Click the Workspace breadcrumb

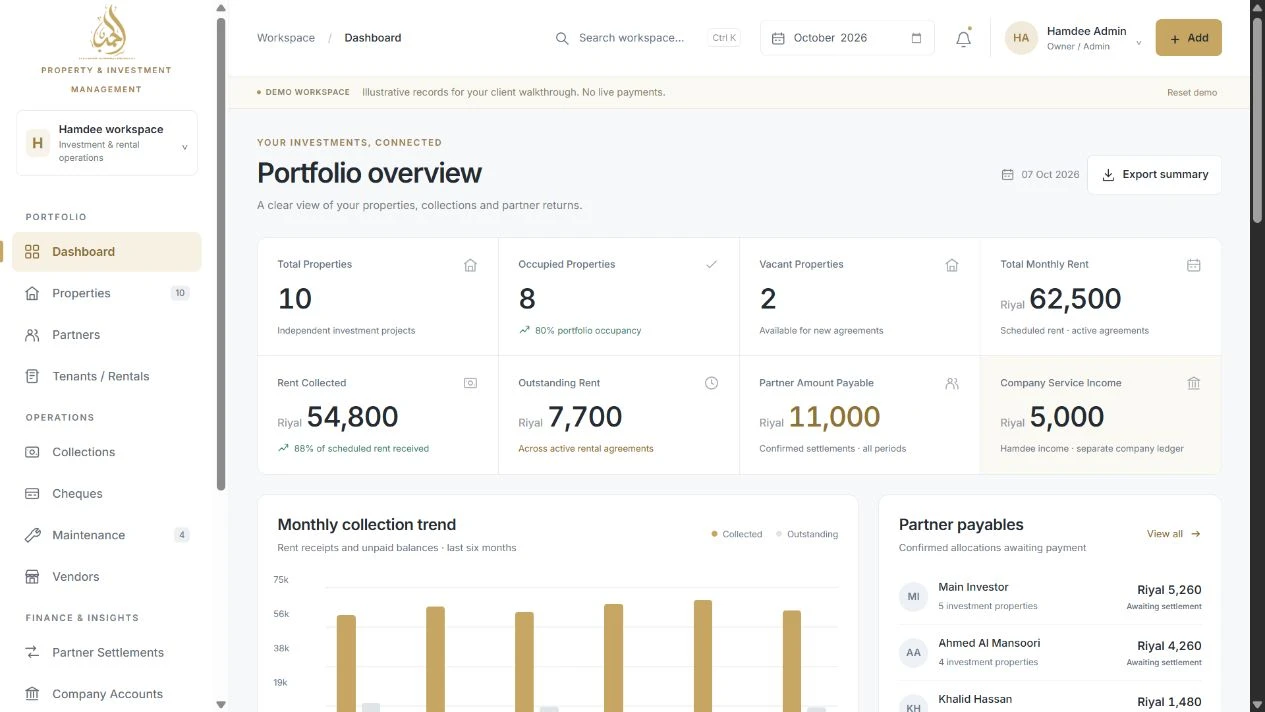[x=286, y=38]
